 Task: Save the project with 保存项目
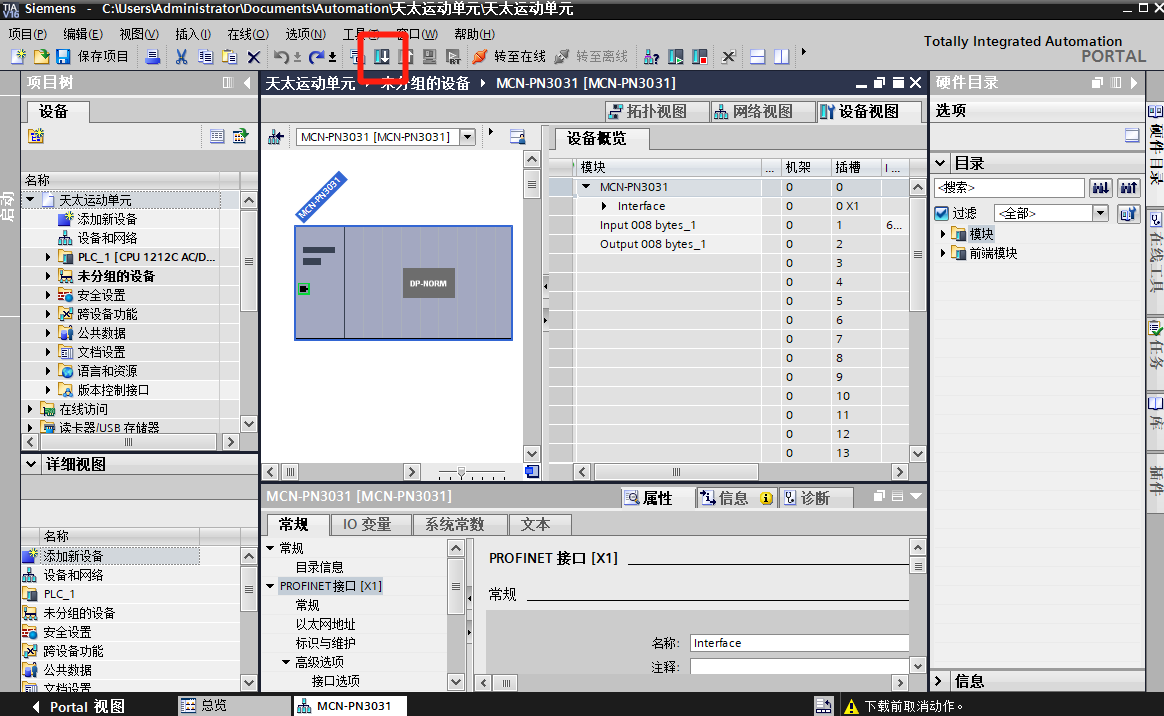pyautogui.click(x=94, y=56)
